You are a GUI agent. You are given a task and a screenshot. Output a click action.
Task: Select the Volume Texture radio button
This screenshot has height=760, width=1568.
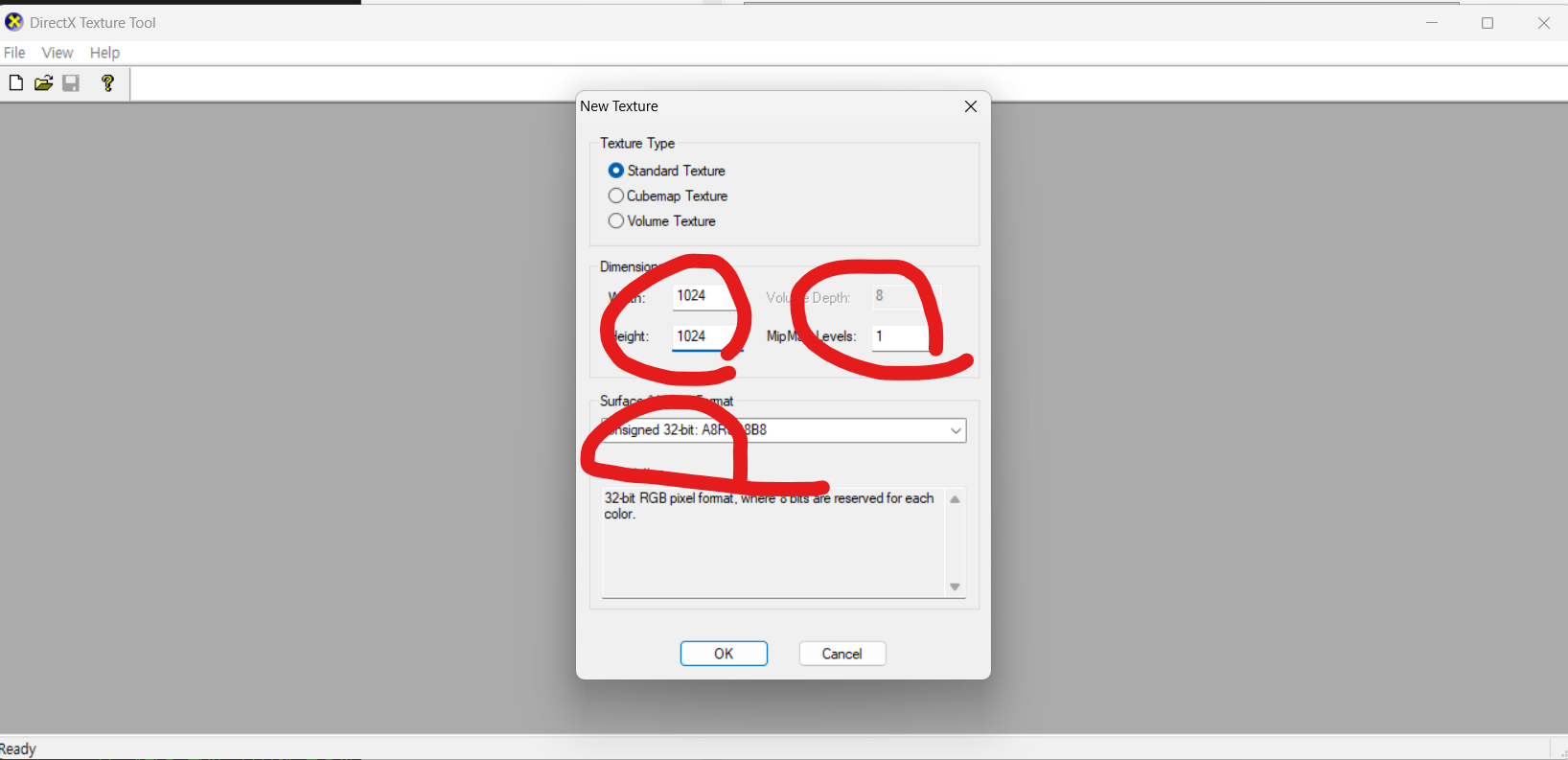coord(616,220)
